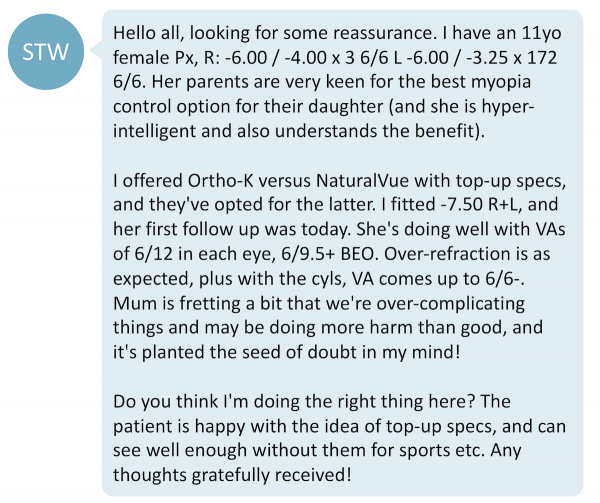Click the closing words 'thoughts gratefully received!'
600x503 pixels.
pyautogui.click(x=232, y=475)
